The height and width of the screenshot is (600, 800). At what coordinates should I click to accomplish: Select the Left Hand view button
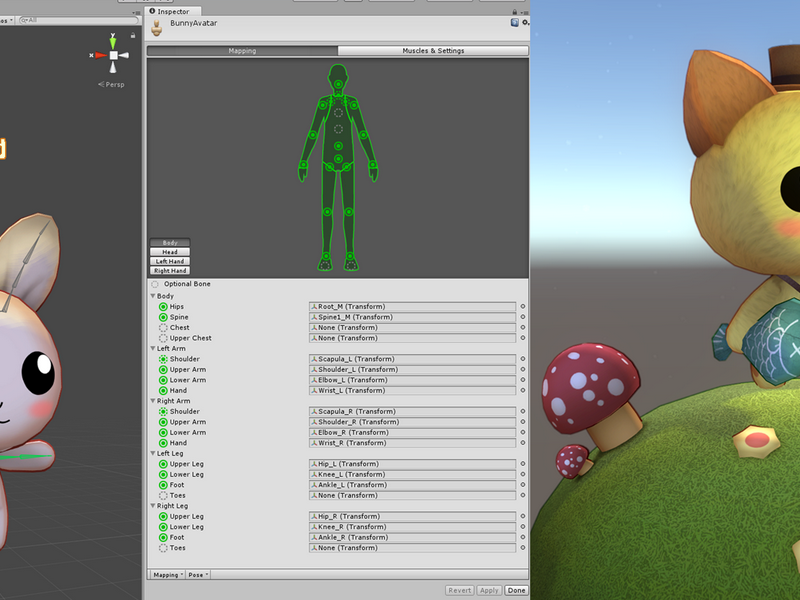pos(170,261)
